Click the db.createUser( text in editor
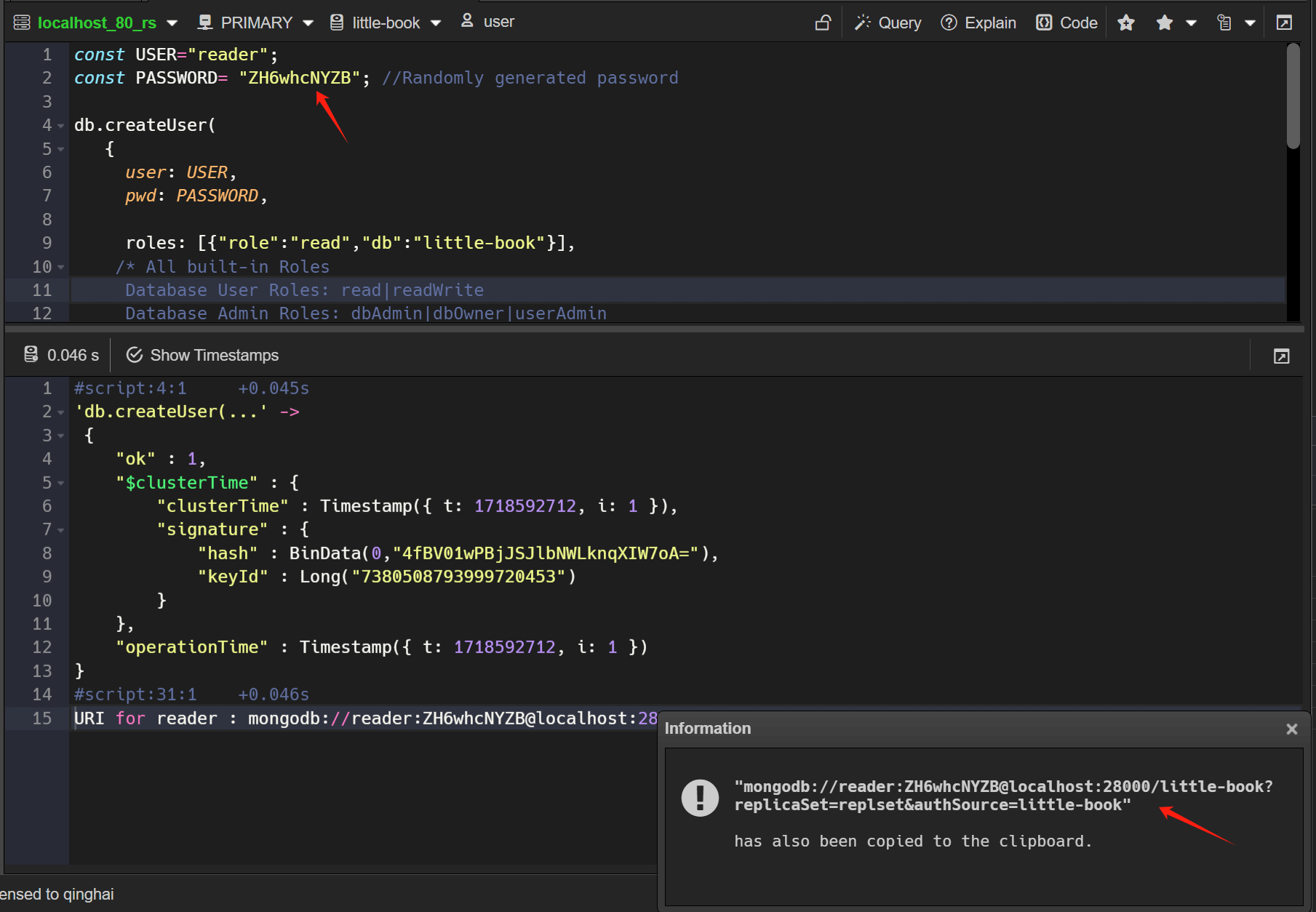The width and height of the screenshot is (1316, 912). 145,125
